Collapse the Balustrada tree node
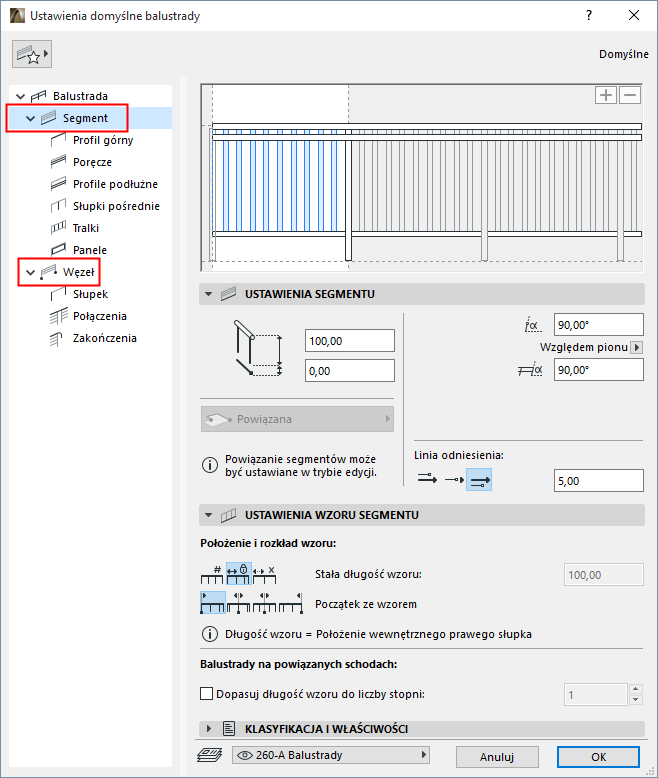The height and width of the screenshot is (778, 658). tap(20, 96)
